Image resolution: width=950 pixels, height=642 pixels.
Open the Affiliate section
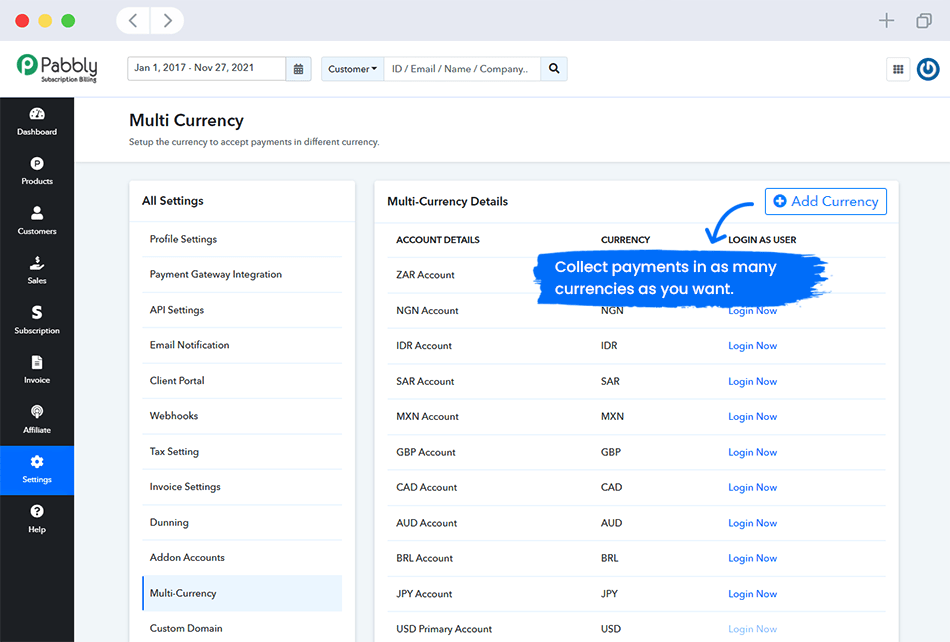[x=37, y=420]
